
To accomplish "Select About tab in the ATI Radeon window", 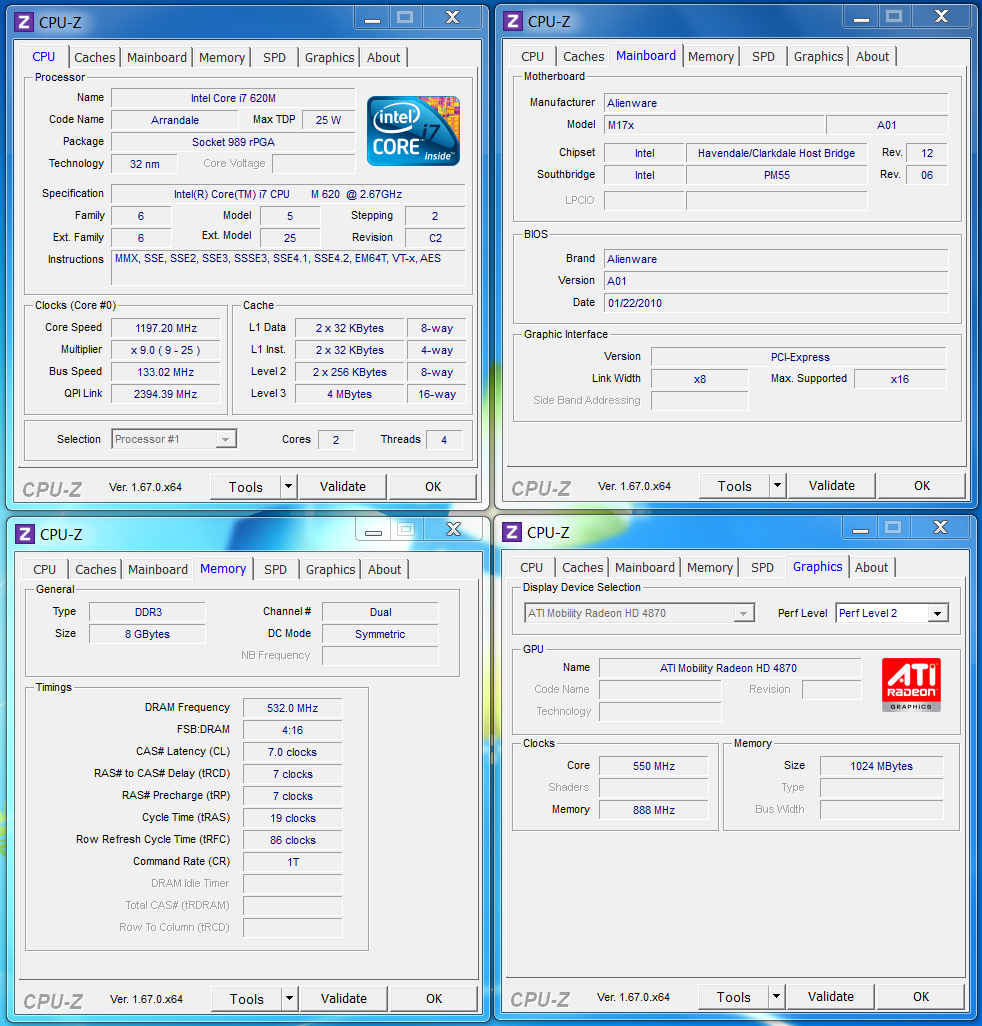I will (x=871, y=567).
